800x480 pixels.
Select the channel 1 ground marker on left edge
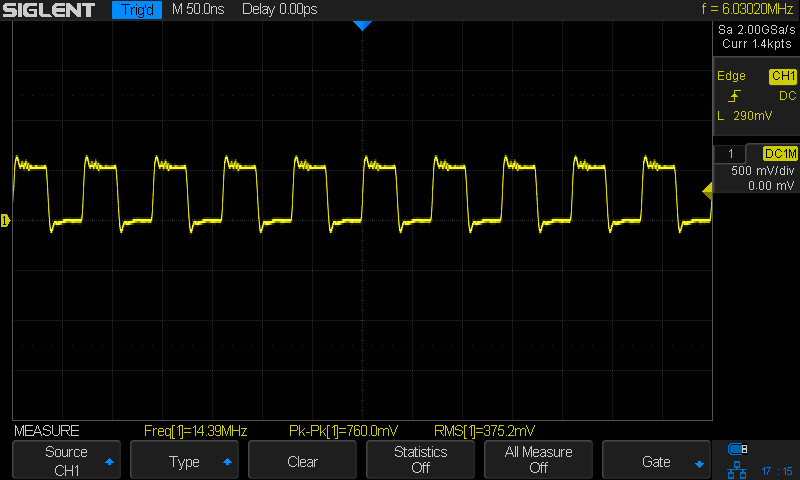[6, 220]
